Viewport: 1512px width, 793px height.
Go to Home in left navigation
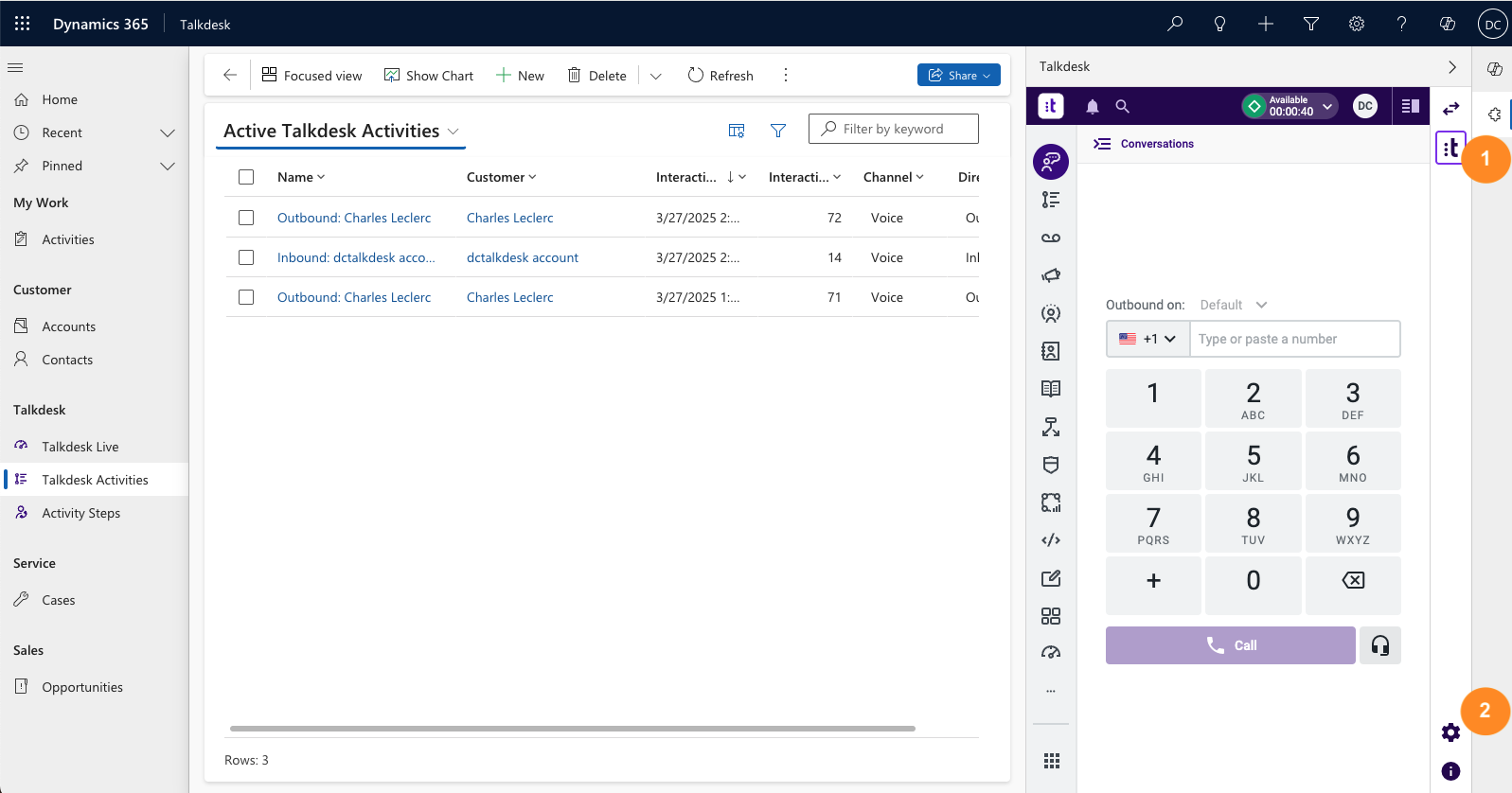(59, 99)
